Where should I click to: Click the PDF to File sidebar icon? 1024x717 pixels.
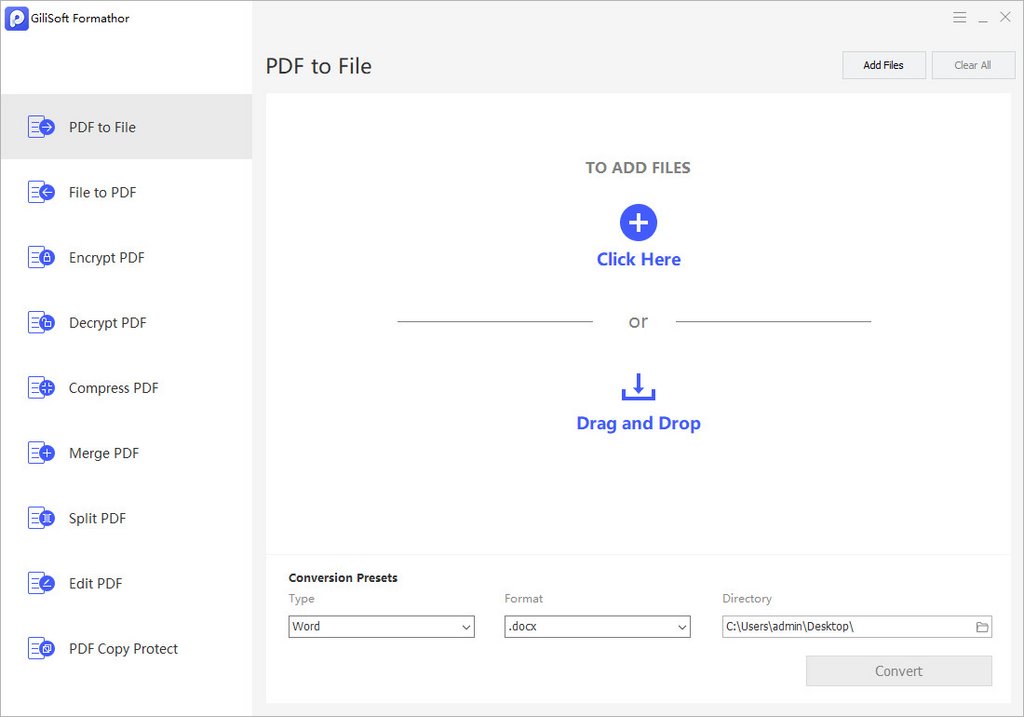coord(41,127)
